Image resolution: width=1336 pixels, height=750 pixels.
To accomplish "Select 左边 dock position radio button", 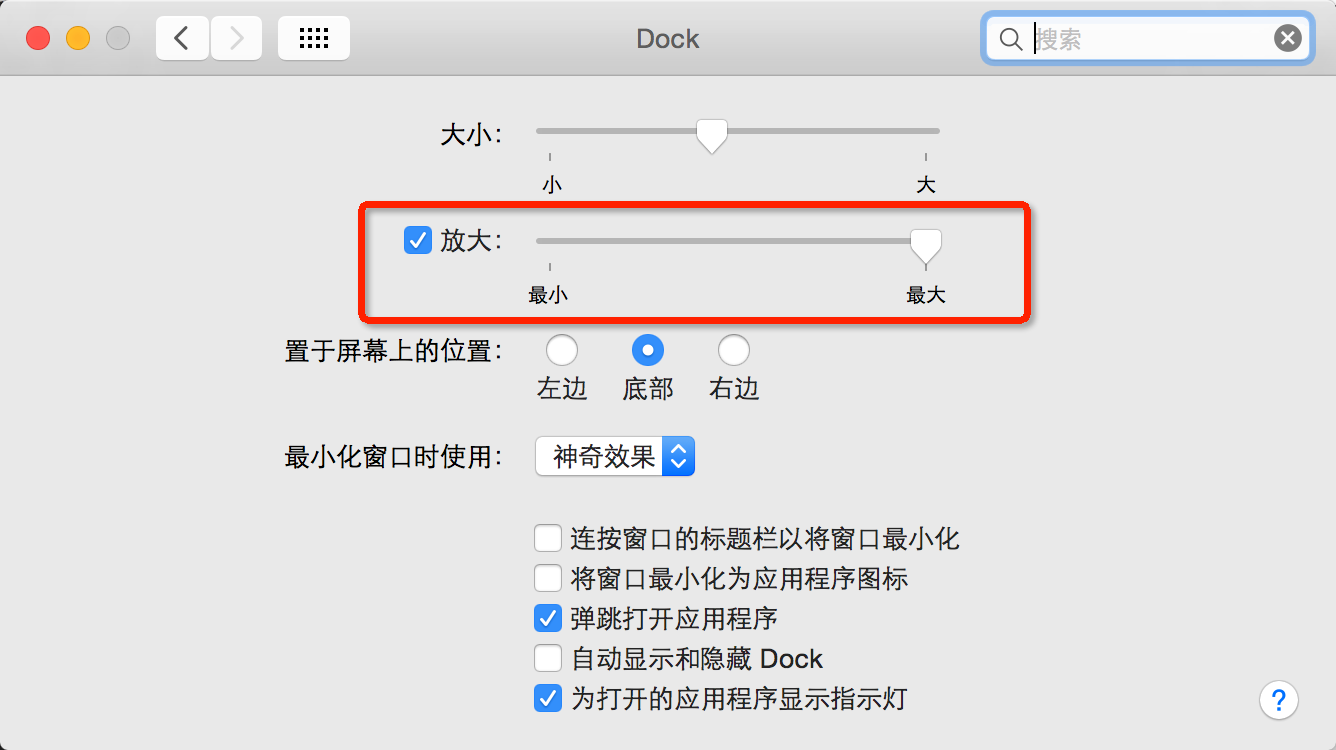I will 562,350.
